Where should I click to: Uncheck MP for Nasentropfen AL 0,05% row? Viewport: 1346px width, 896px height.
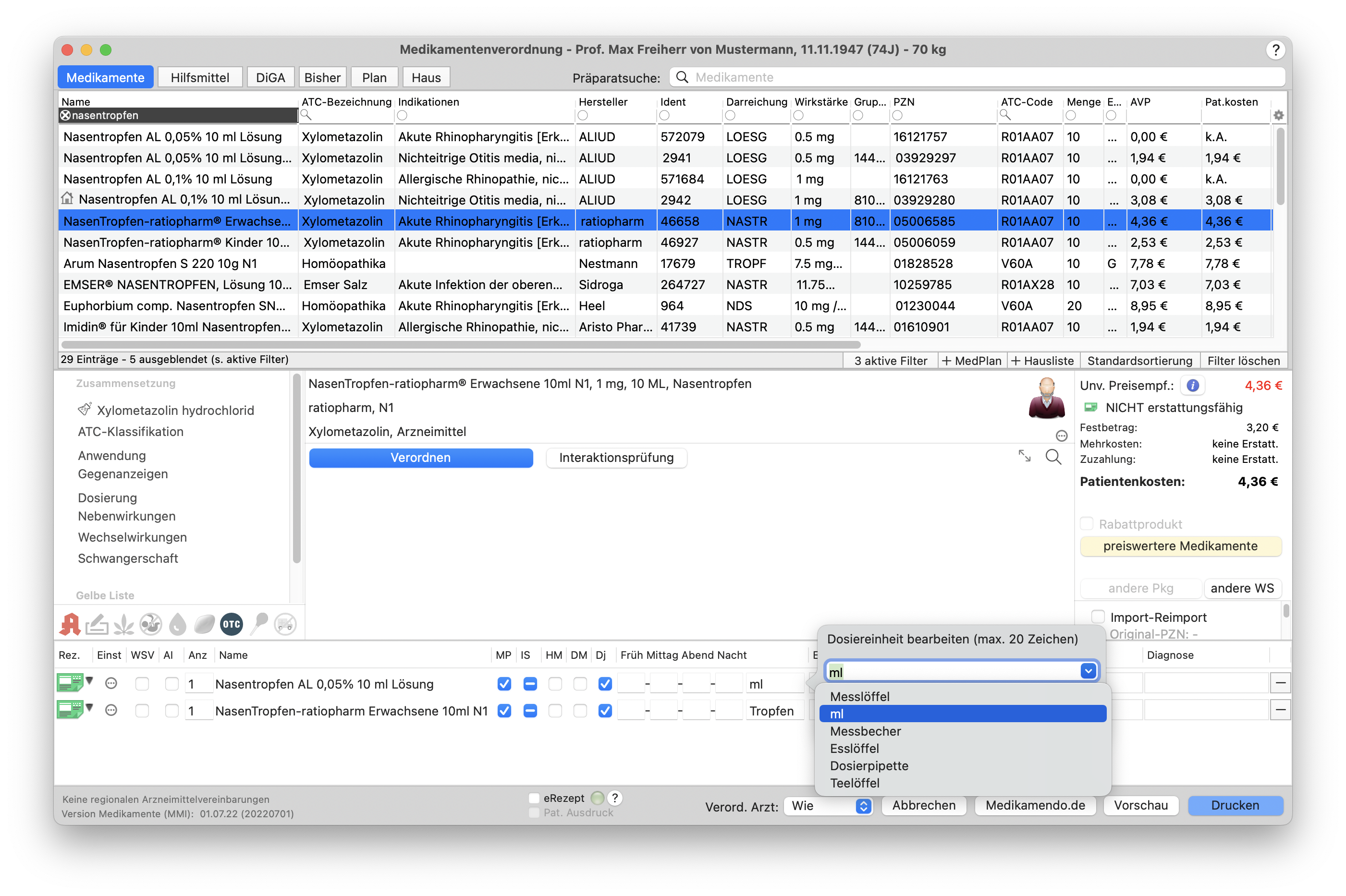pyautogui.click(x=504, y=683)
